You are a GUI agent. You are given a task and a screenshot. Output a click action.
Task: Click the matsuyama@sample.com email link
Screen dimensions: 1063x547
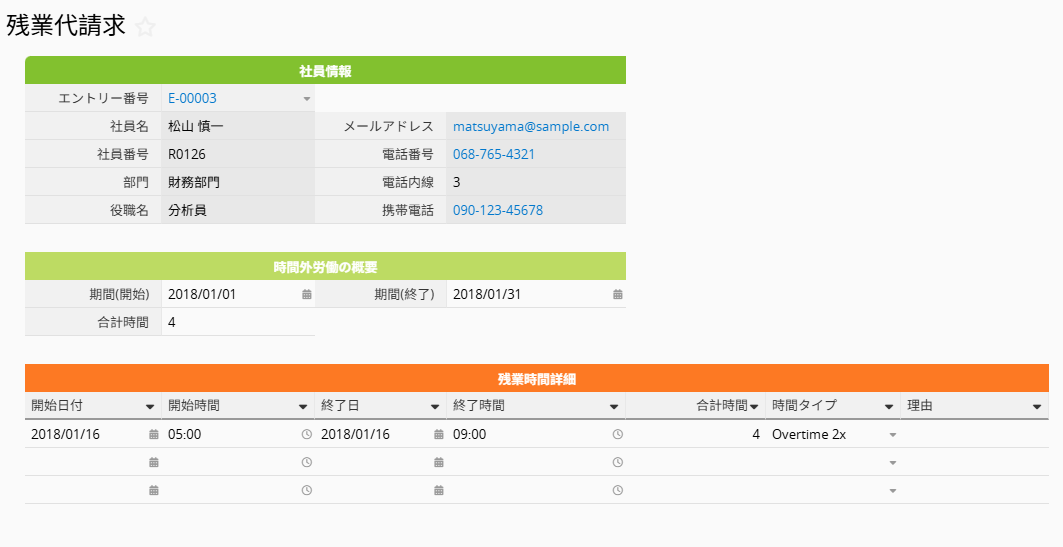(x=530, y=127)
